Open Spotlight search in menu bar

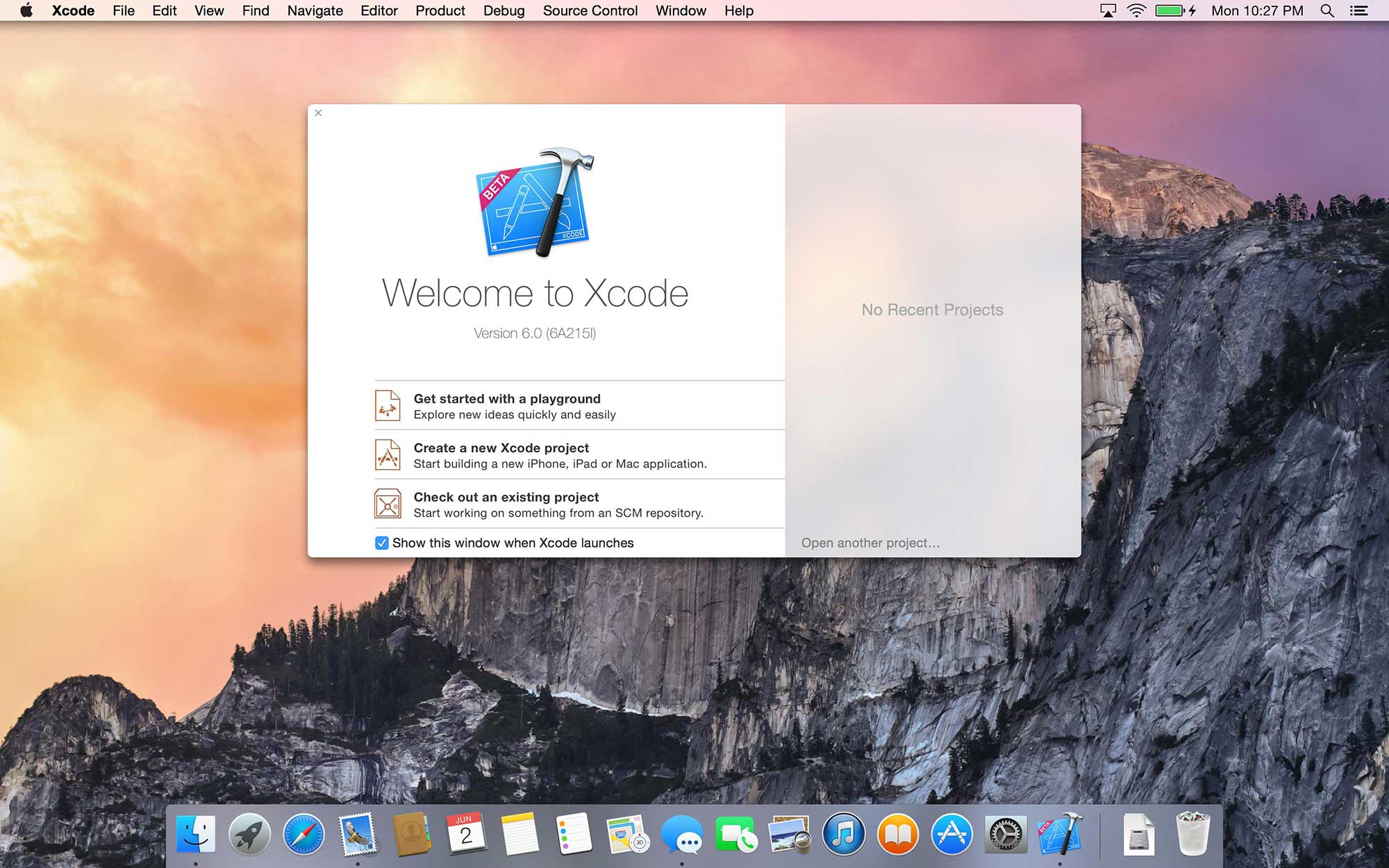1327,10
